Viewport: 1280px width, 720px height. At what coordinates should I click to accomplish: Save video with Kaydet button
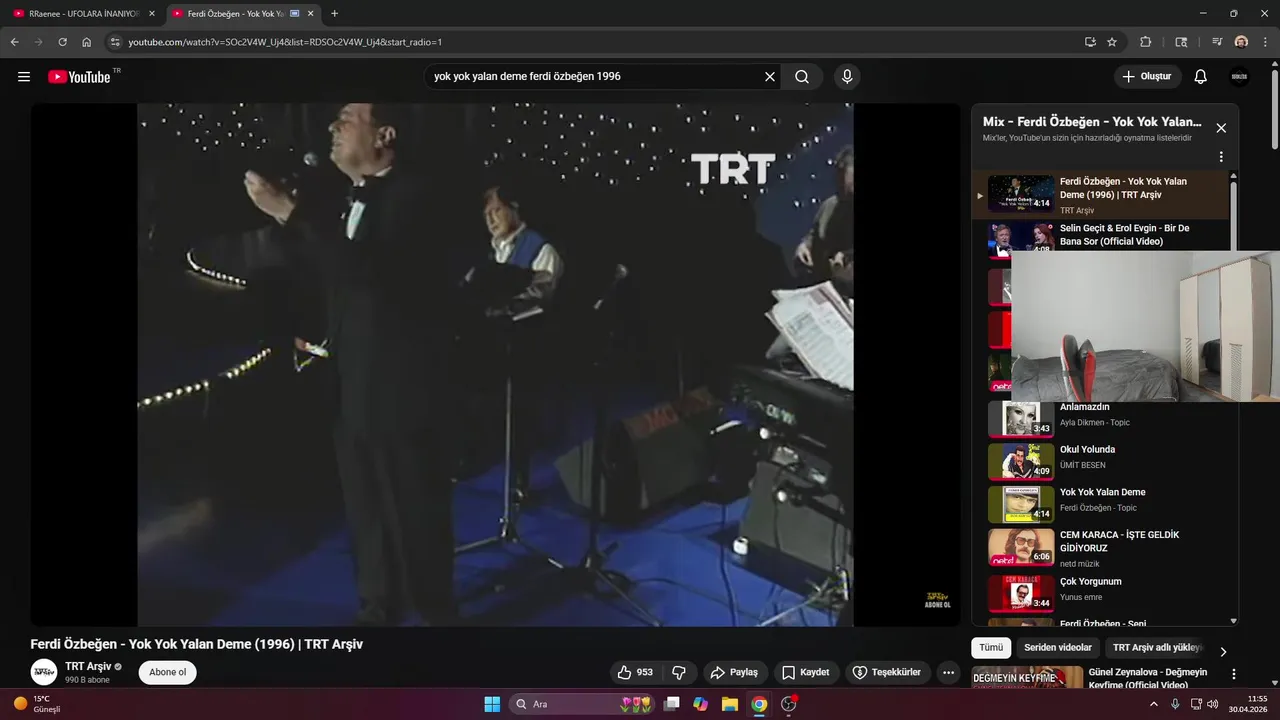click(x=806, y=672)
